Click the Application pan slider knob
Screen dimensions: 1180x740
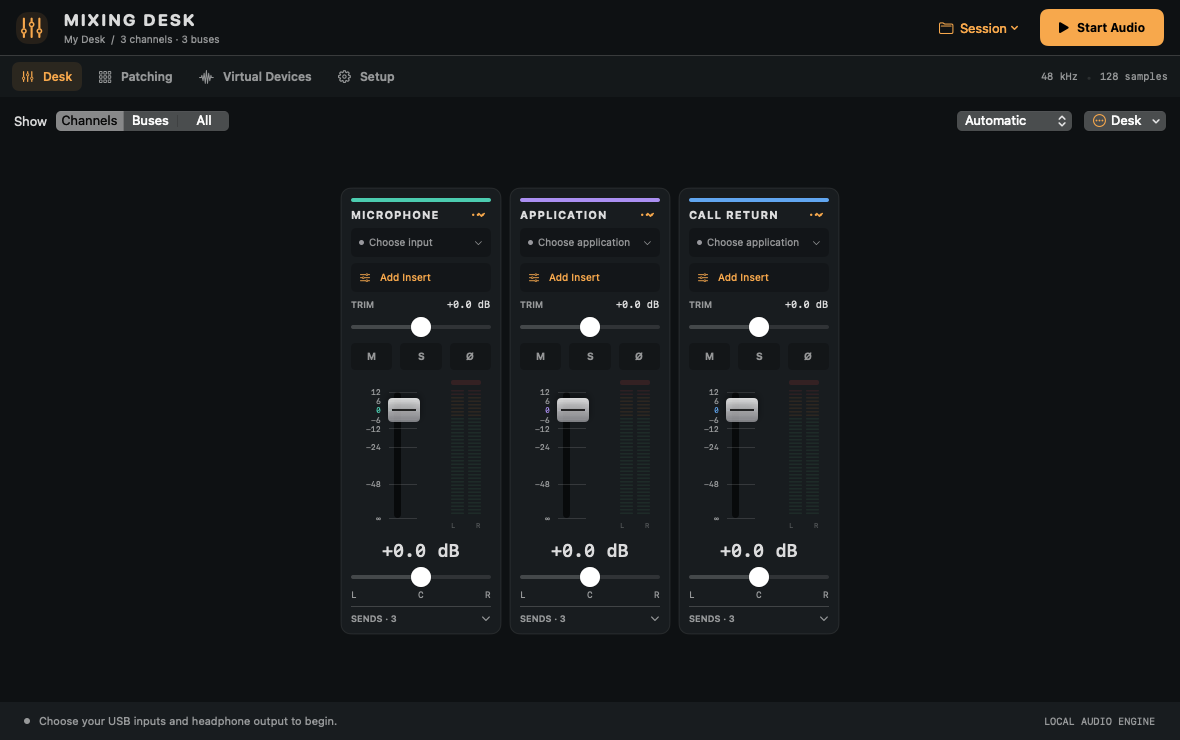coord(590,577)
